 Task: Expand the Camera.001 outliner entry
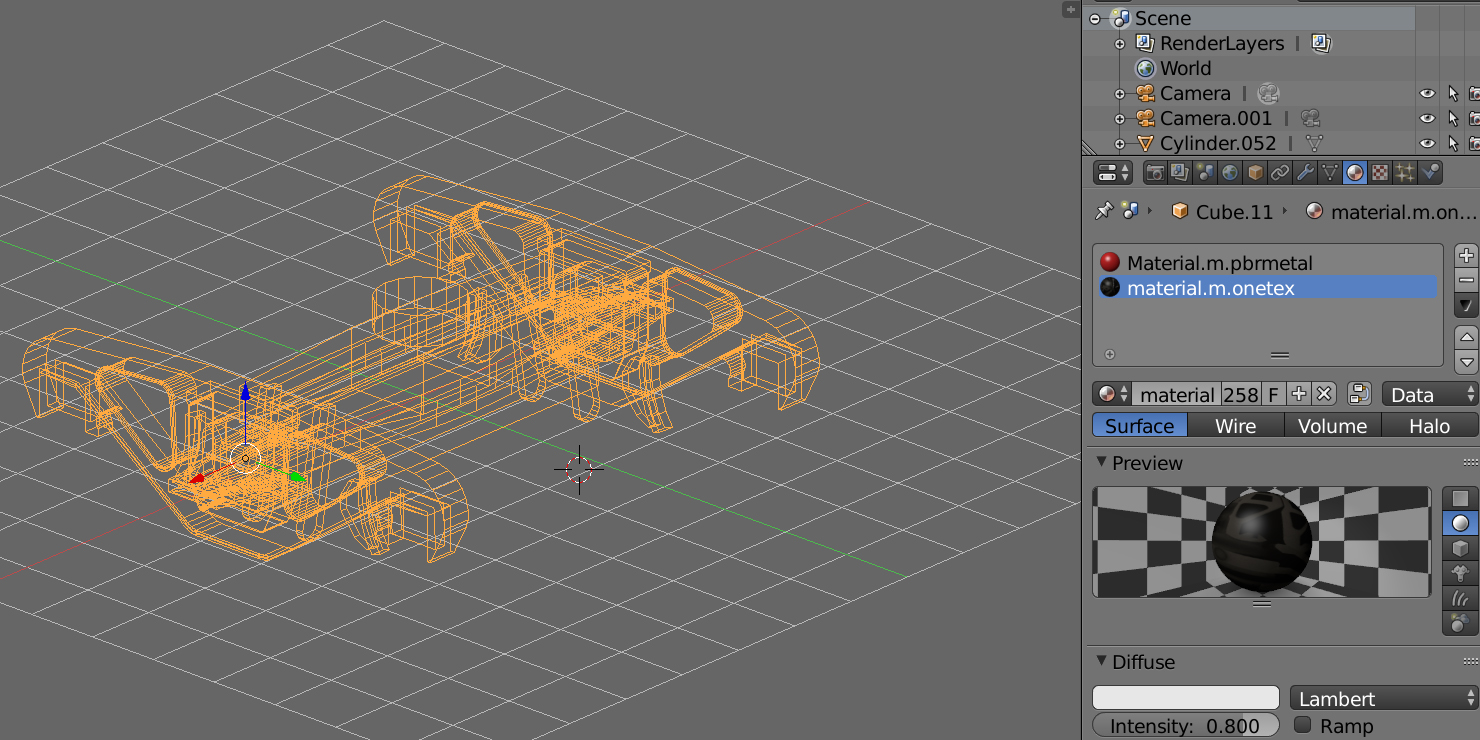(x=1120, y=118)
